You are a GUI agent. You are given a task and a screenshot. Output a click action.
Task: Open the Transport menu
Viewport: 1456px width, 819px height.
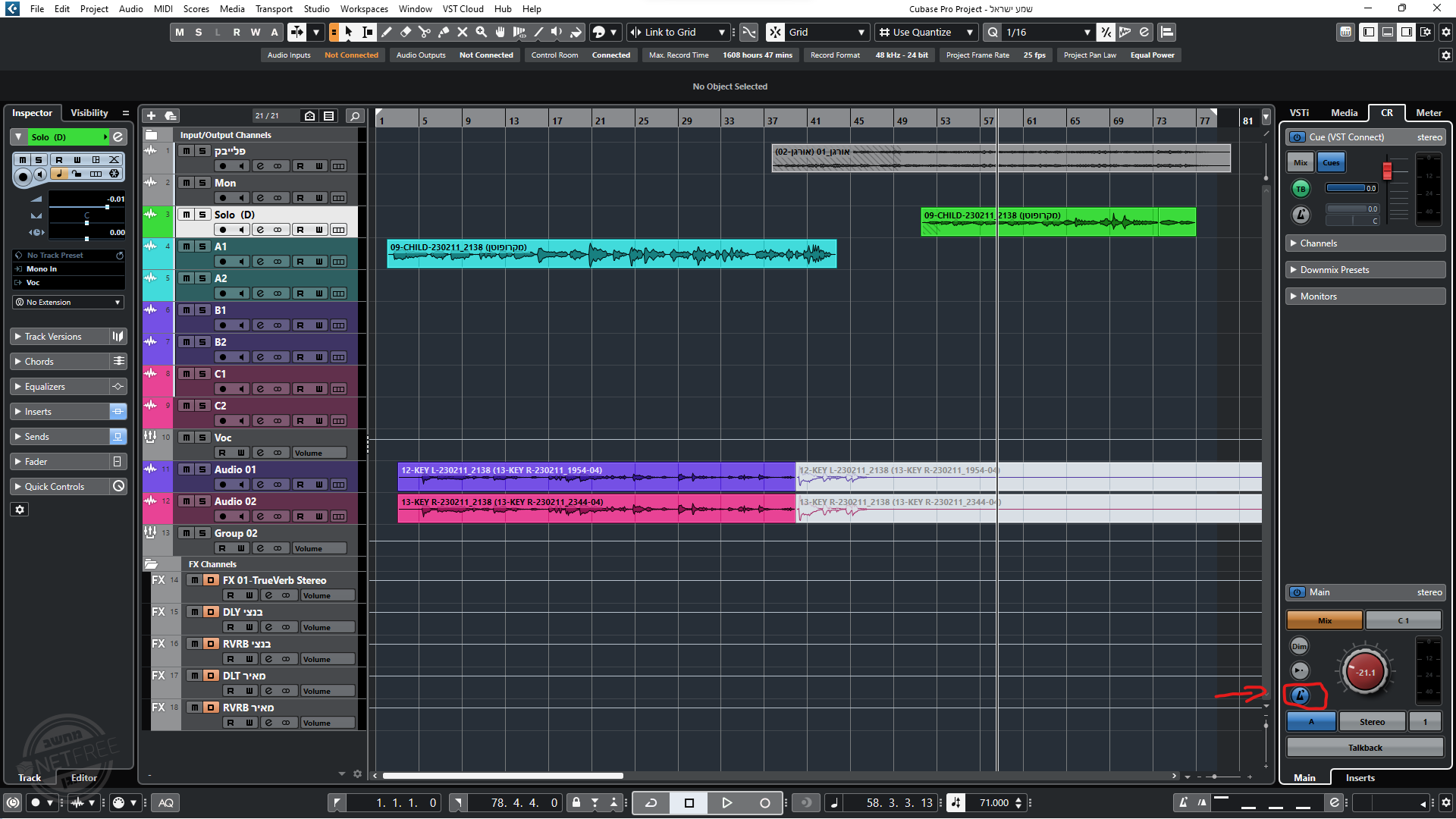click(274, 9)
